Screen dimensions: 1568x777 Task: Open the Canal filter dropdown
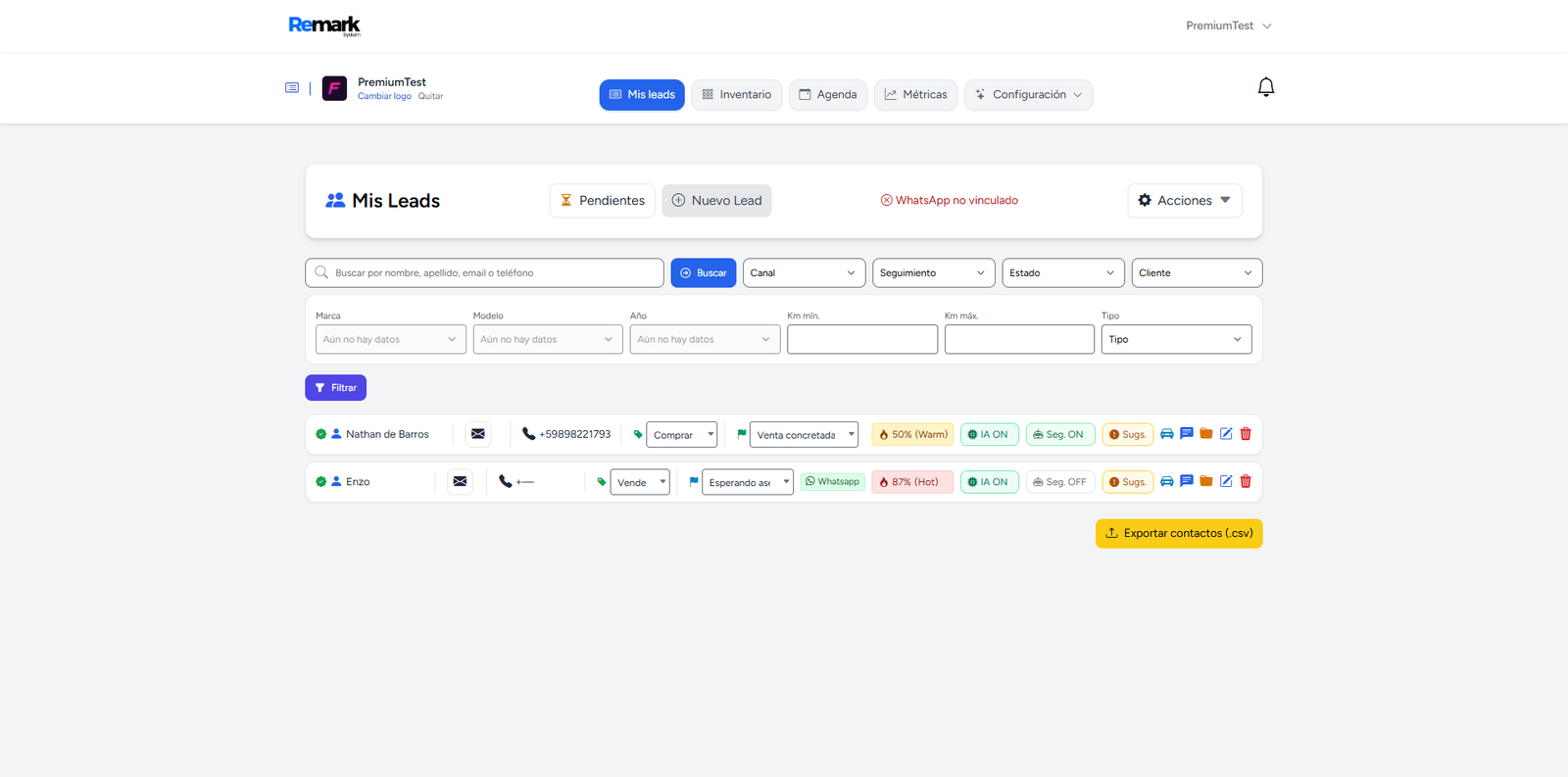click(x=805, y=272)
